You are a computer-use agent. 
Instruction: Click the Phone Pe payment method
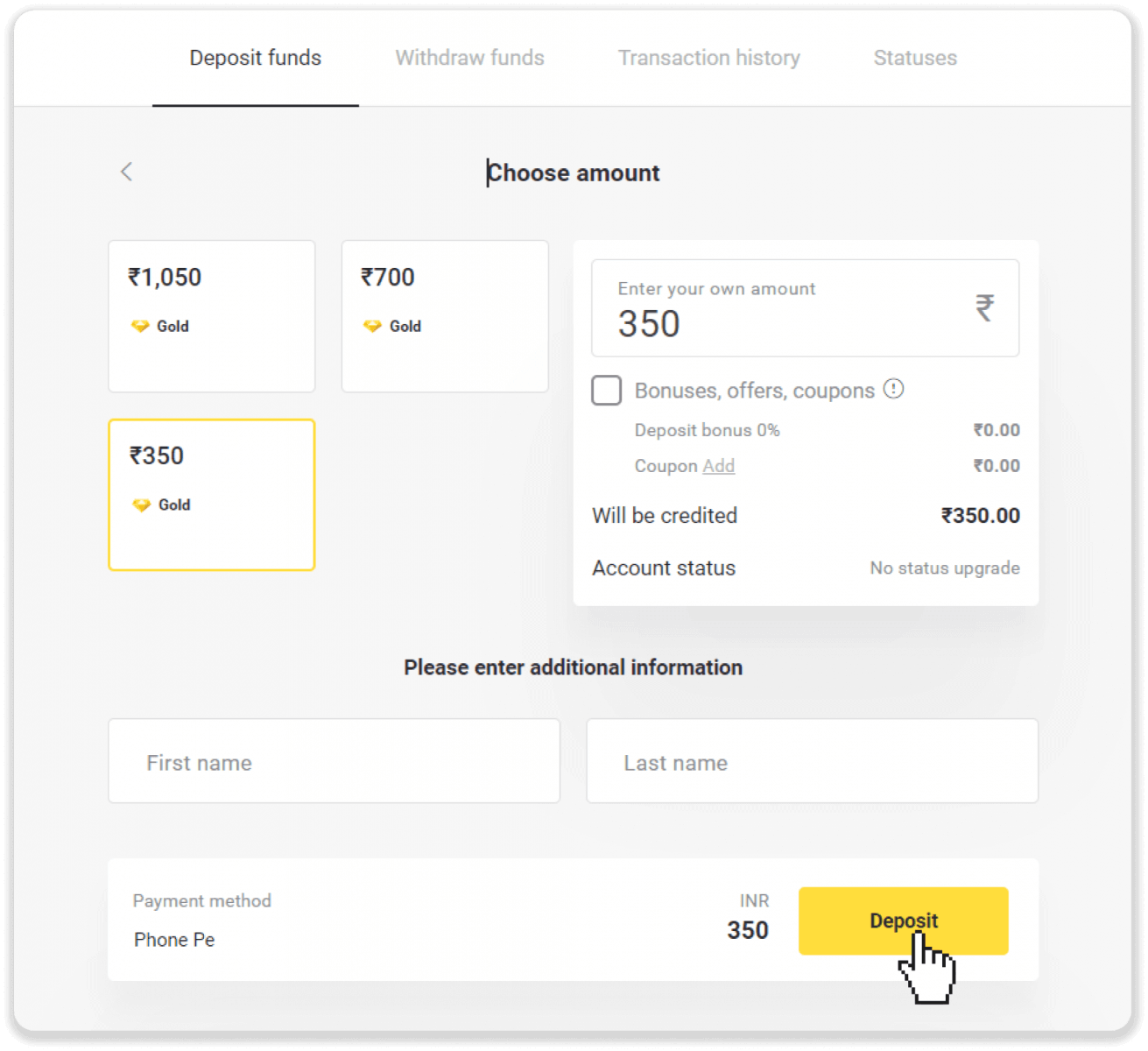pos(174,939)
